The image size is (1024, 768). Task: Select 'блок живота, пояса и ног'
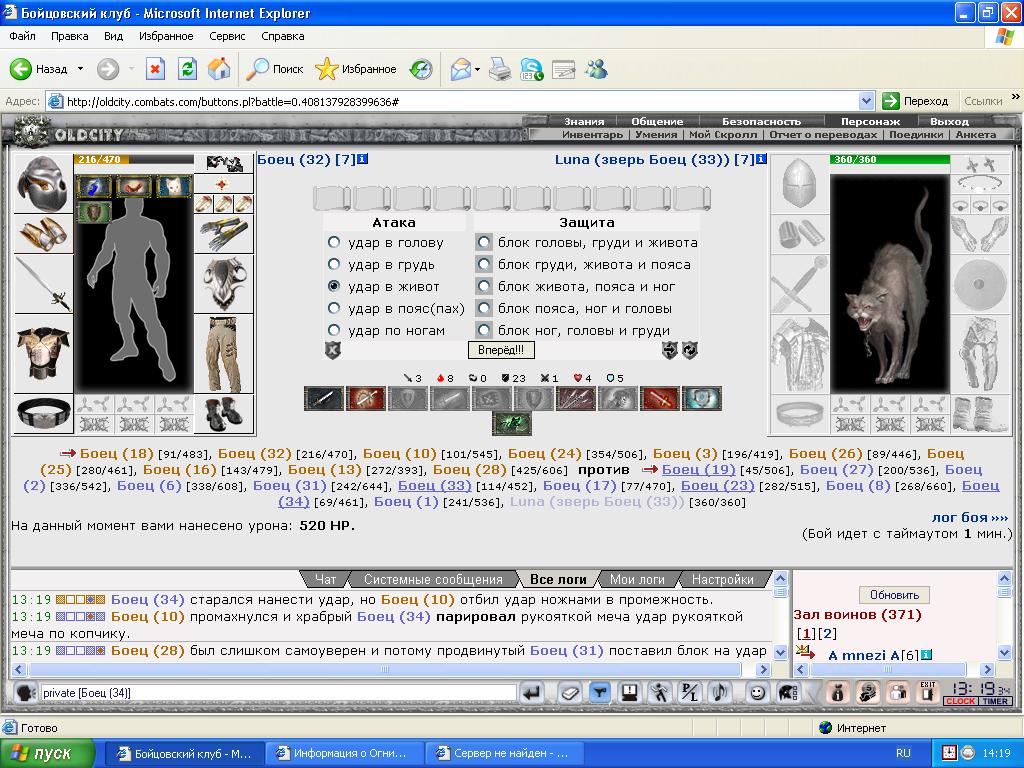click(x=484, y=286)
